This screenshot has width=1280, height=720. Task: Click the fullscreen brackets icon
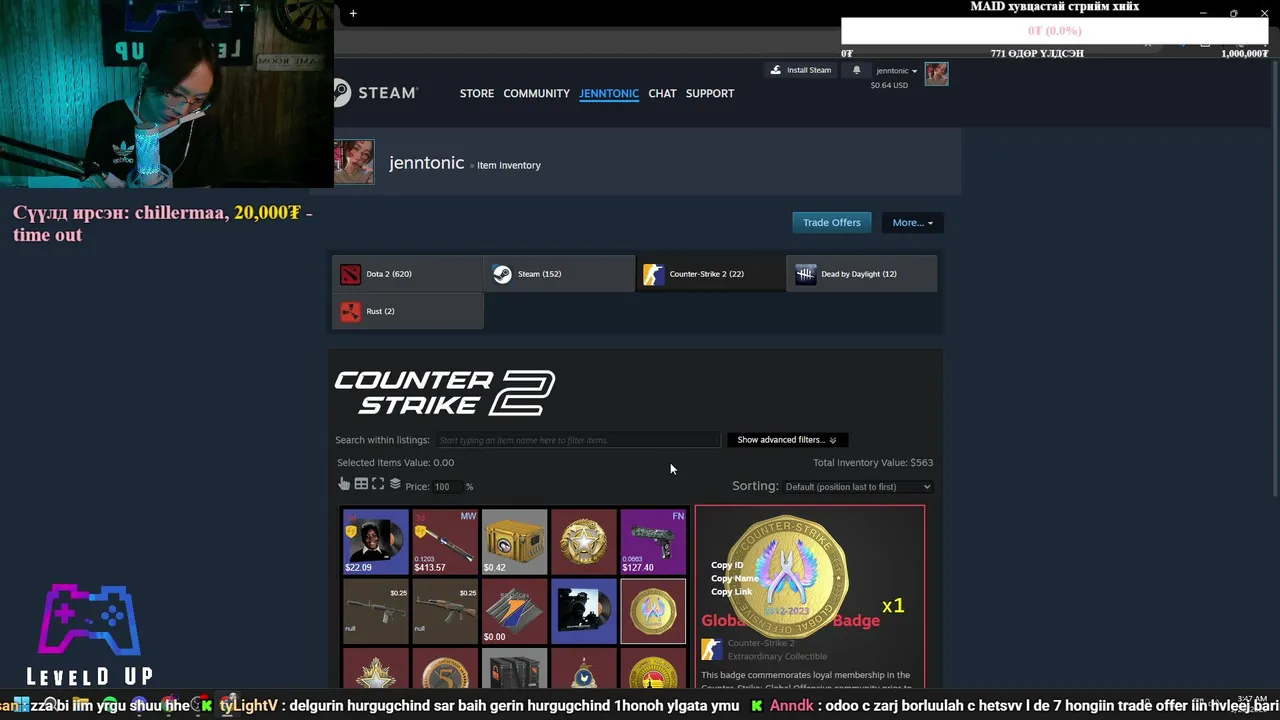tap(378, 484)
